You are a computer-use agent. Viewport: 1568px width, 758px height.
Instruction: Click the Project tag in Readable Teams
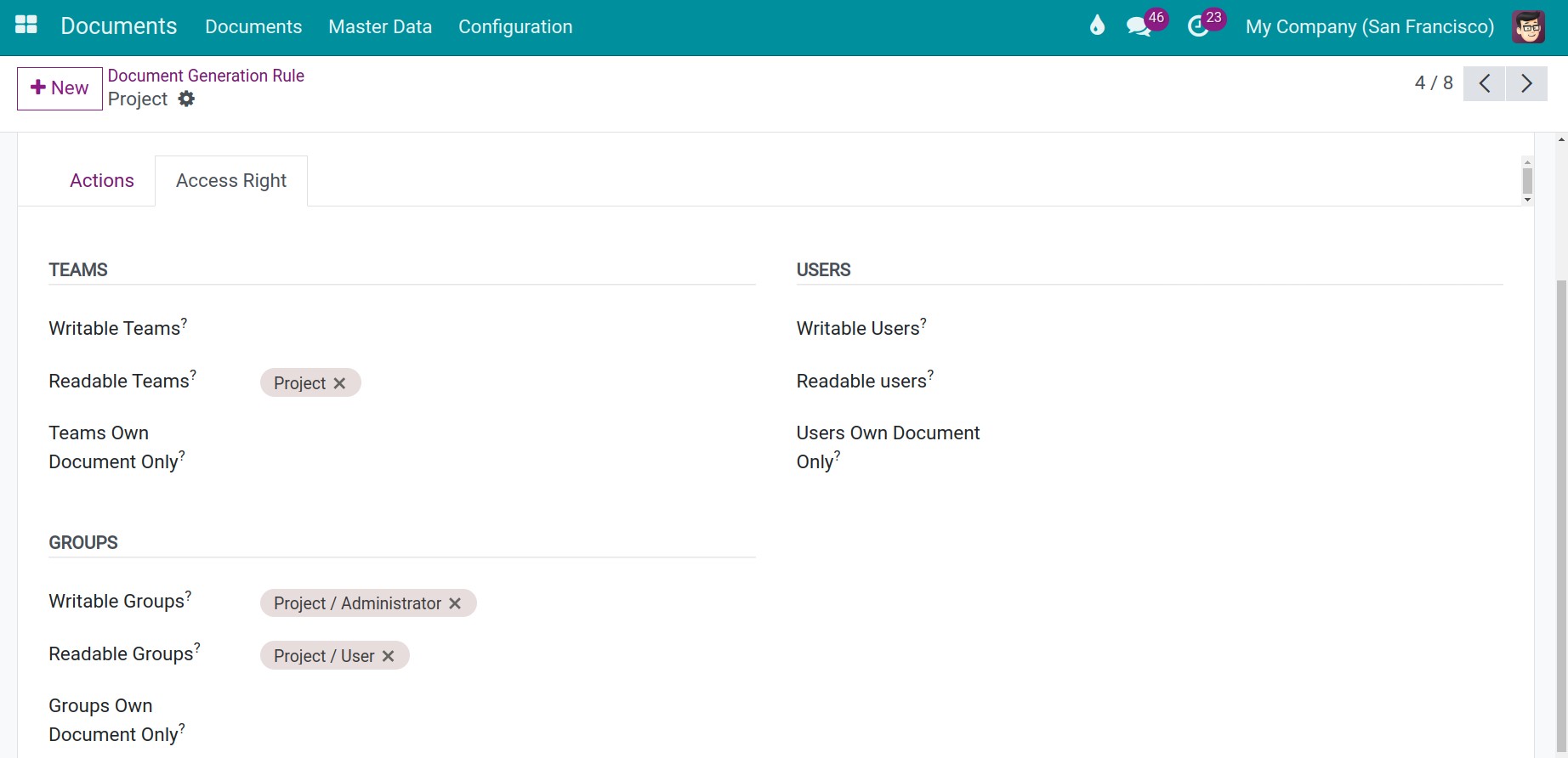click(x=310, y=383)
